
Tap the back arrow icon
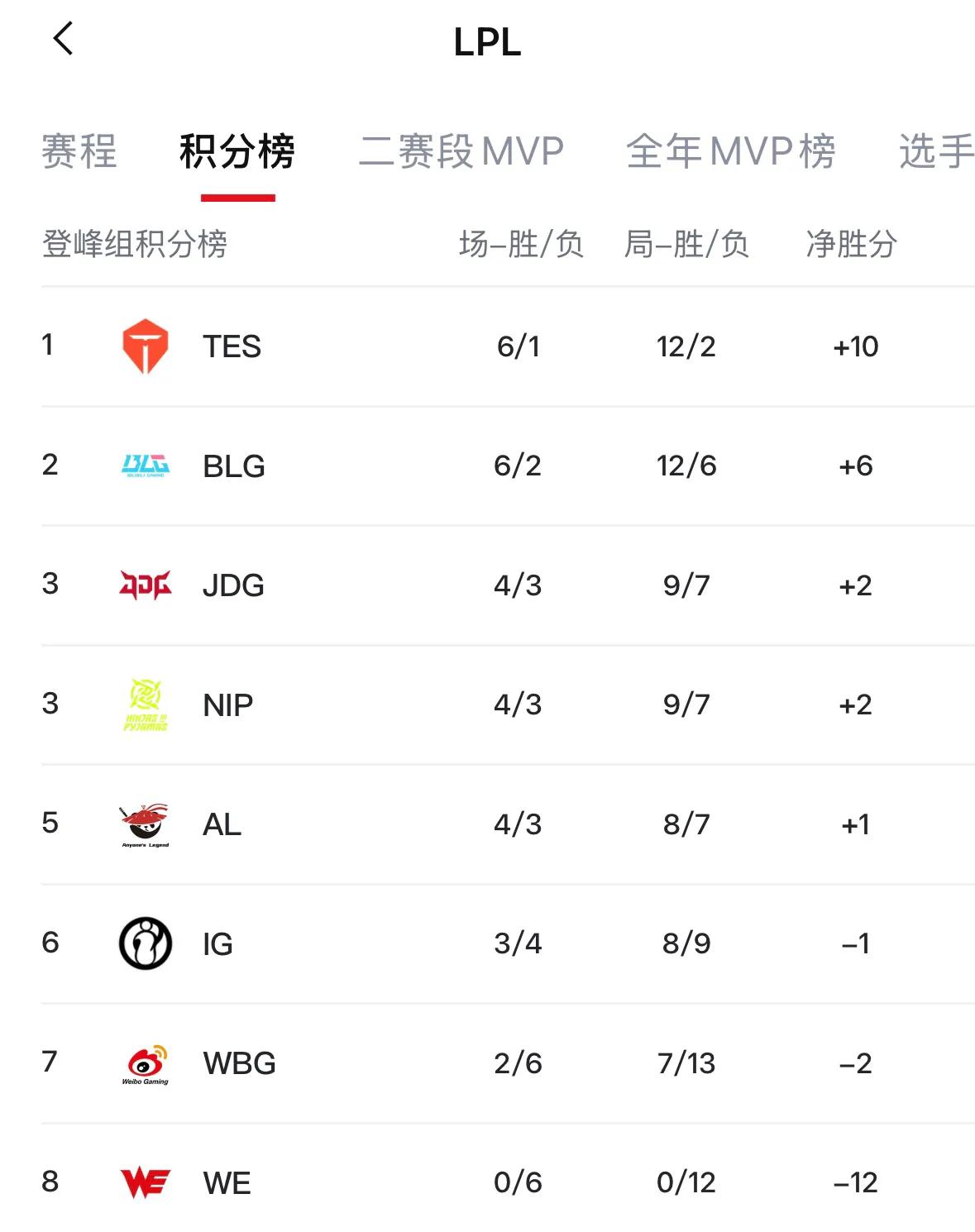64,39
